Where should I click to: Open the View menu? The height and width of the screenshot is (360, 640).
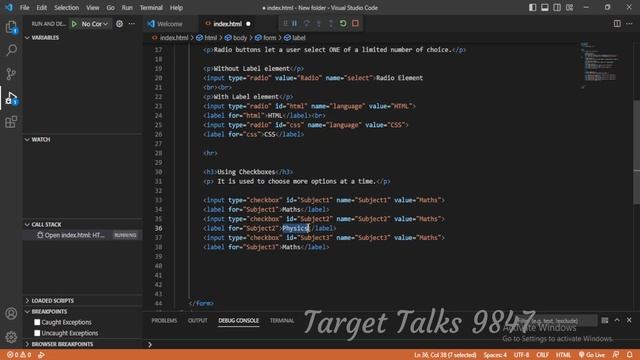point(93,7)
